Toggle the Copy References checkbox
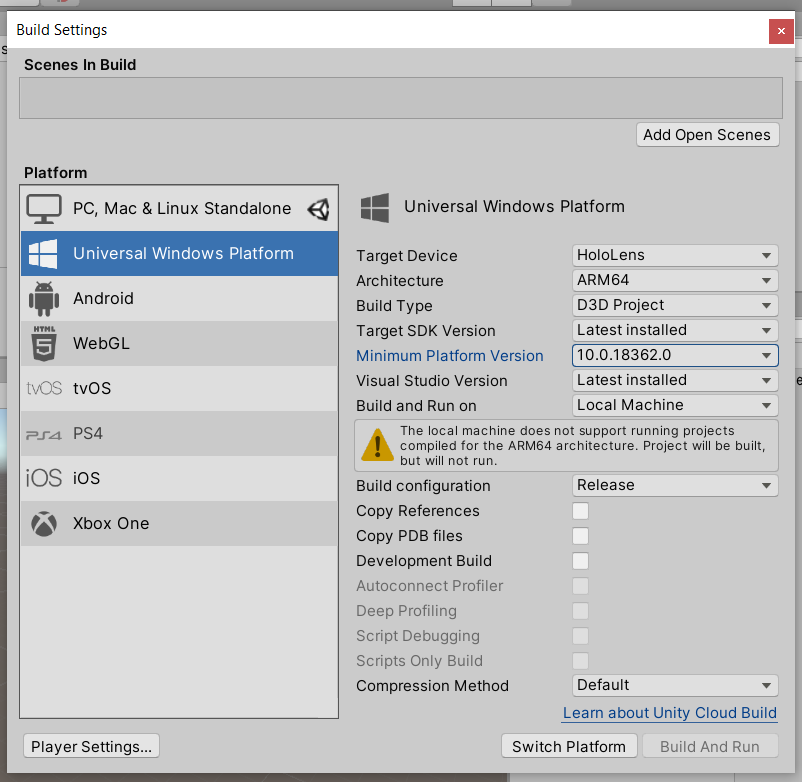The height and width of the screenshot is (782, 802). [581, 511]
